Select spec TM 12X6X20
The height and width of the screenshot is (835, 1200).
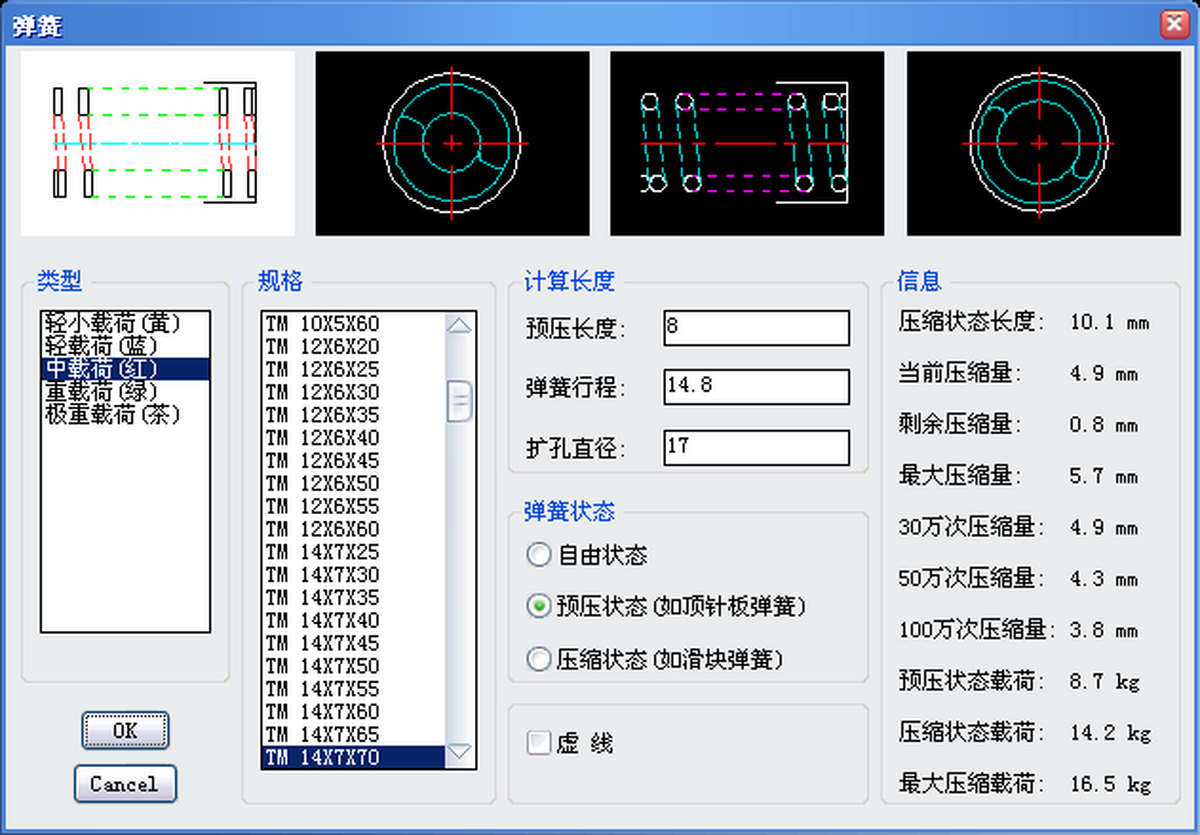pyautogui.click(x=354, y=346)
